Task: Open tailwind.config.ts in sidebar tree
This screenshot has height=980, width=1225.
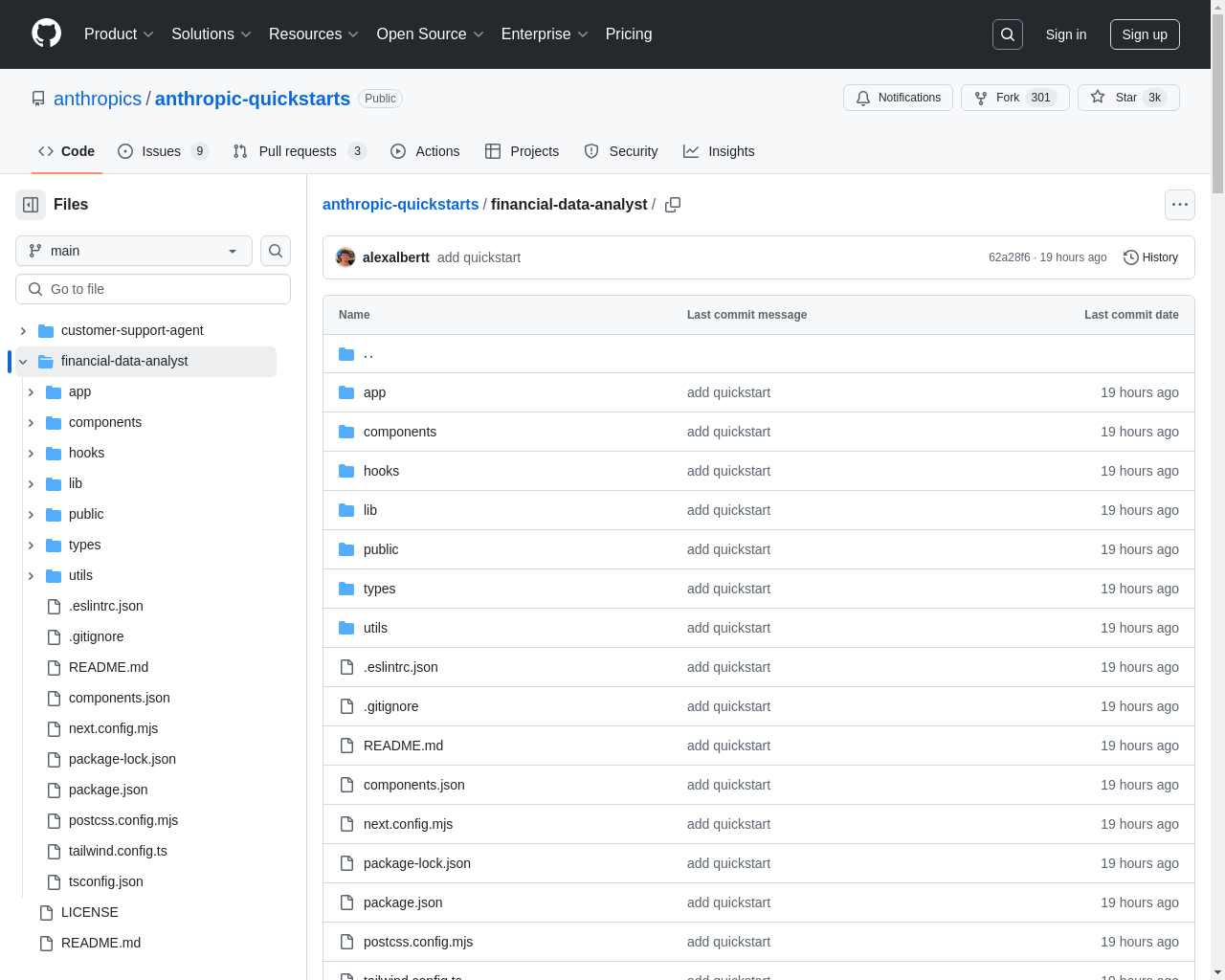Action: pos(118,851)
